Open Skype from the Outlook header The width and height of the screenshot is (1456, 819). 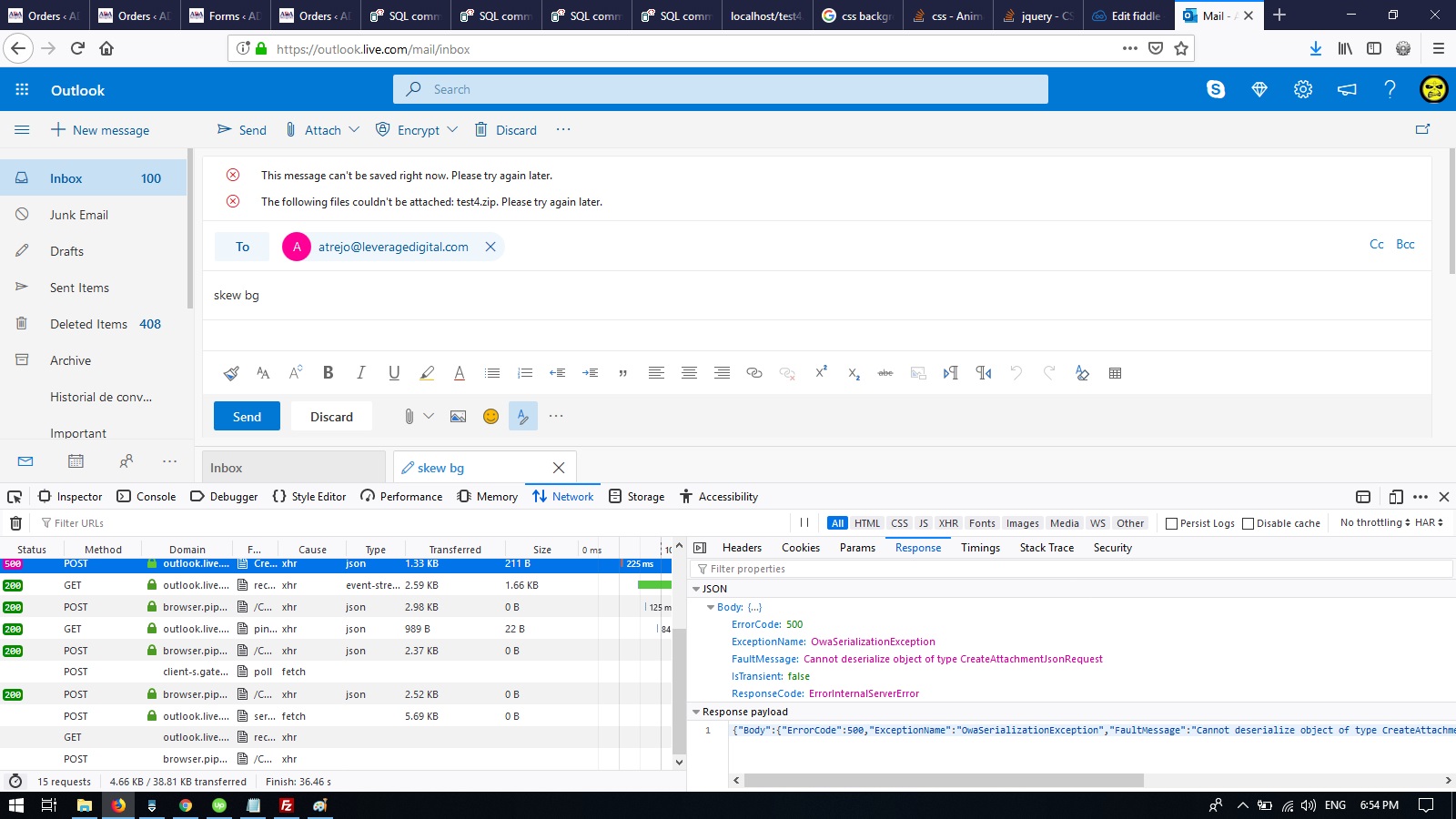point(1216,89)
